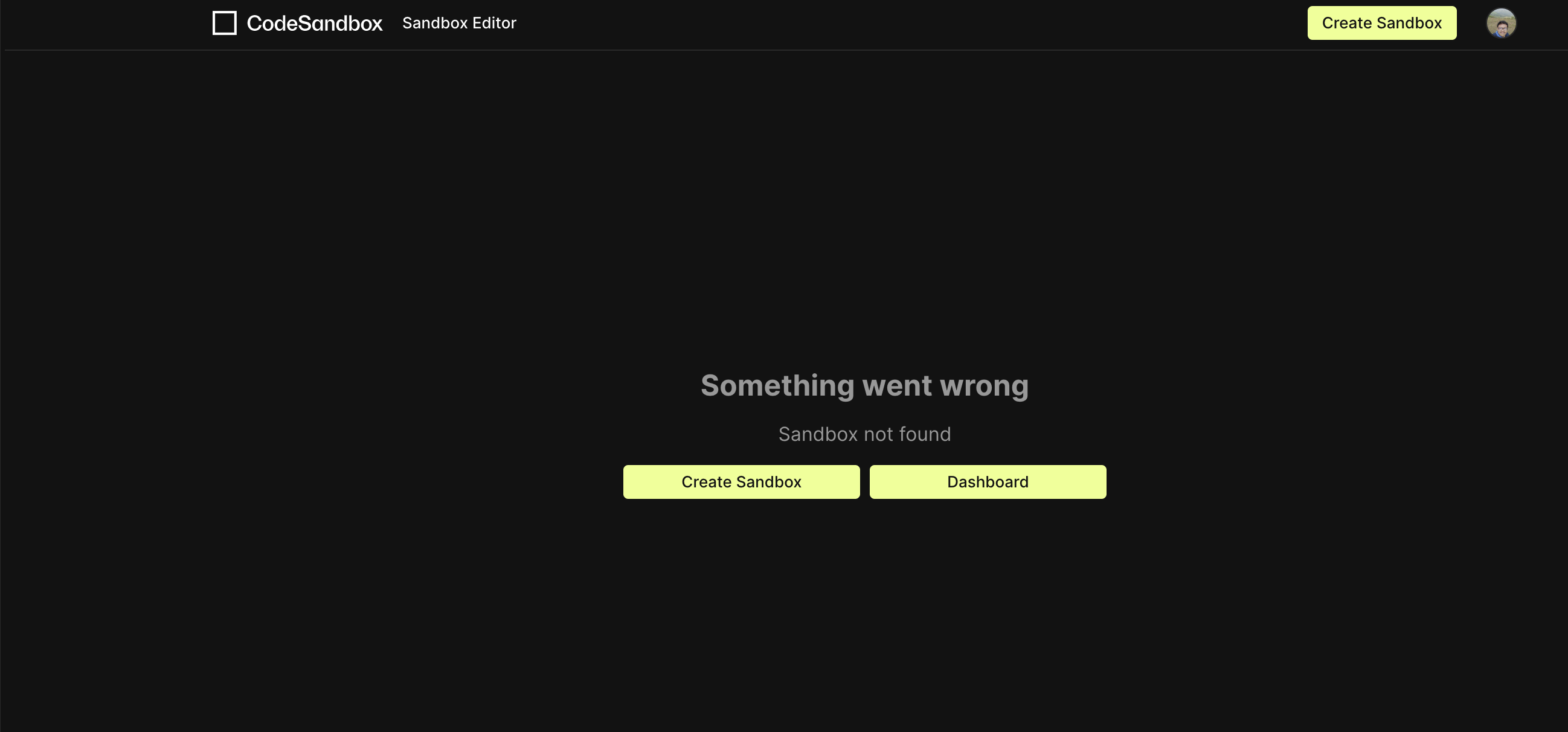Open account options via profile photo
The height and width of the screenshot is (732, 1568).
1501,22
